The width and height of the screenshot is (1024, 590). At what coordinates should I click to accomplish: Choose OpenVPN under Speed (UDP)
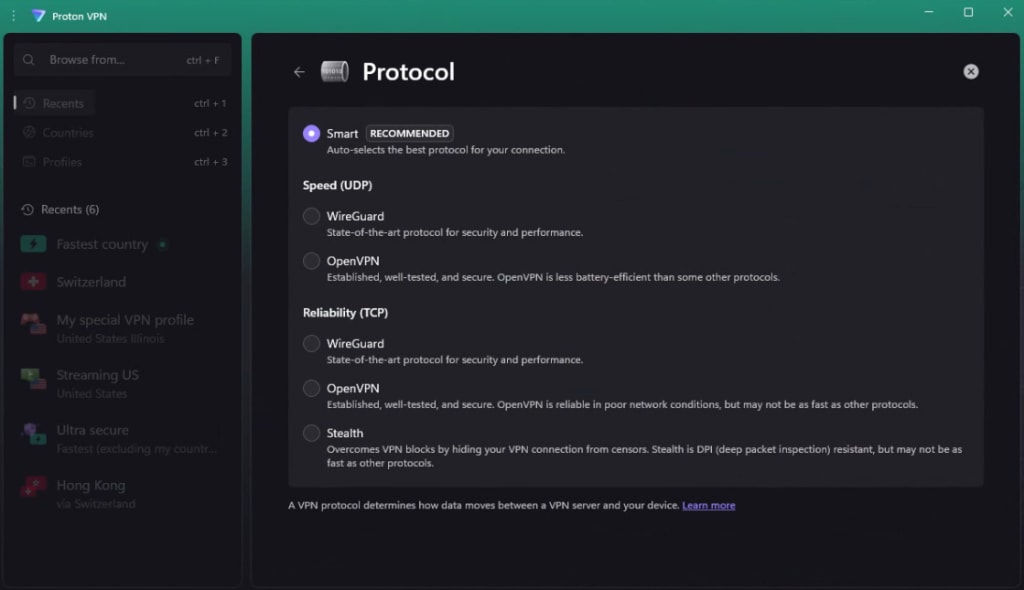pyautogui.click(x=312, y=261)
